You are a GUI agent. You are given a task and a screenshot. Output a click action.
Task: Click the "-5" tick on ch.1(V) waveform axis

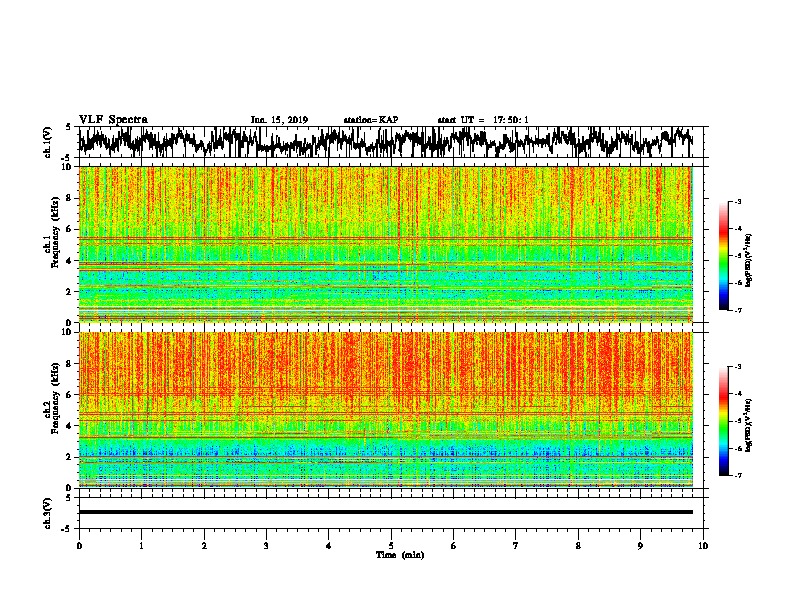(68, 157)
